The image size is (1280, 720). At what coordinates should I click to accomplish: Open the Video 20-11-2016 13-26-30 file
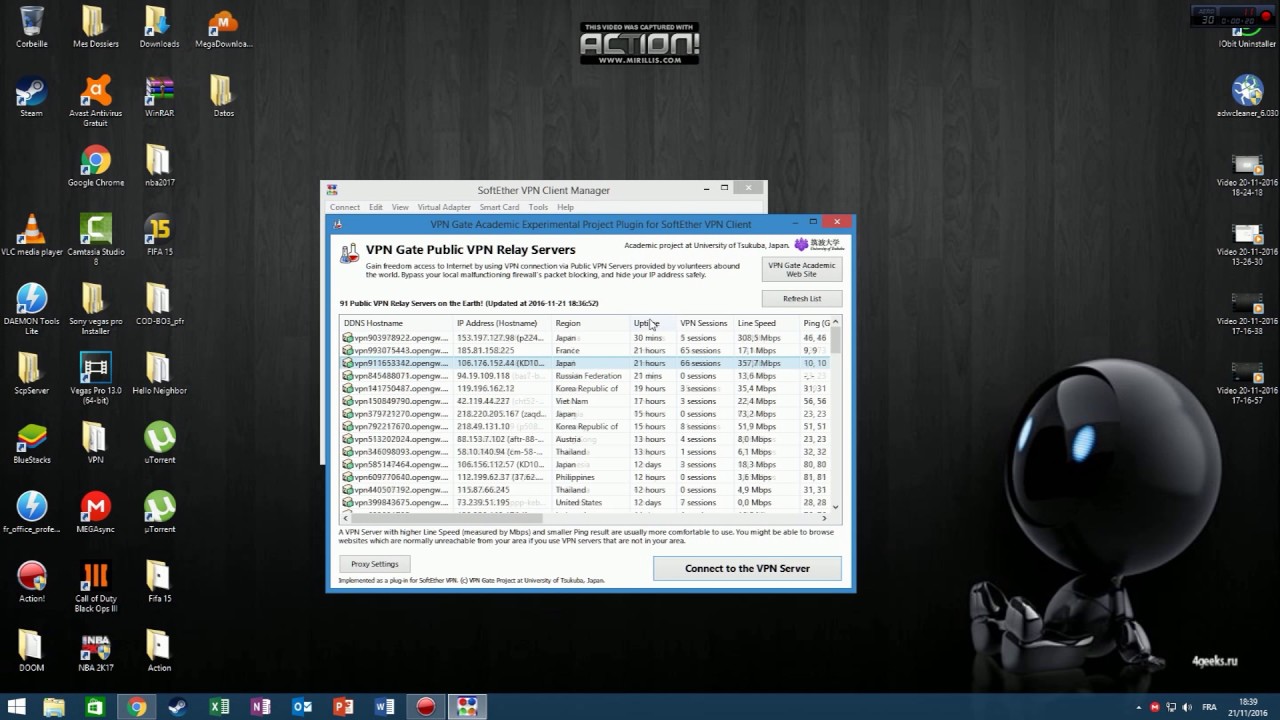[x=1247, y=244]
